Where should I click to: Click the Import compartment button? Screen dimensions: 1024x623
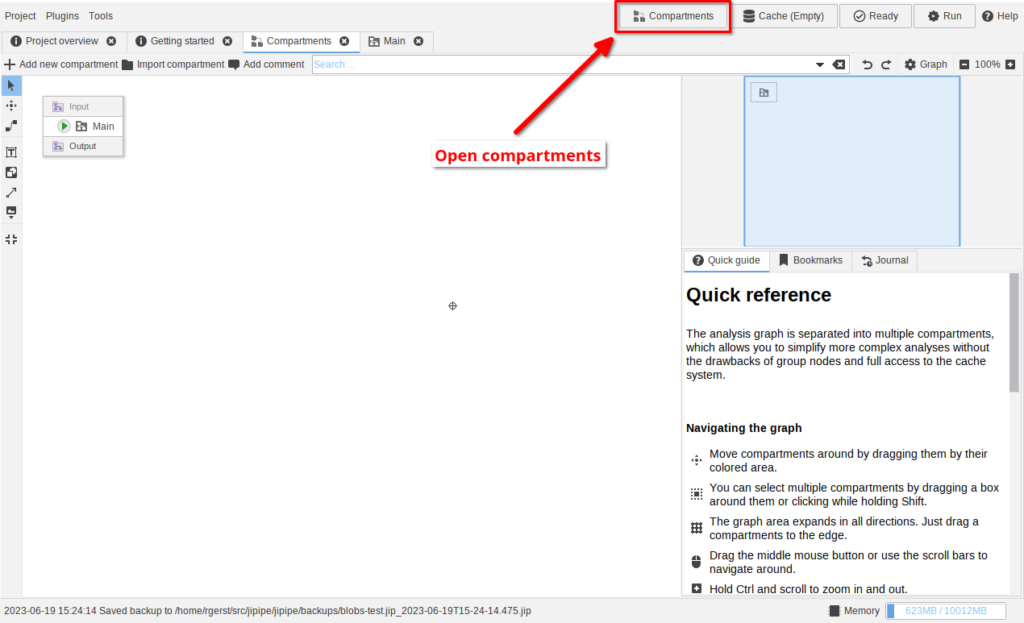coord(173,65)
